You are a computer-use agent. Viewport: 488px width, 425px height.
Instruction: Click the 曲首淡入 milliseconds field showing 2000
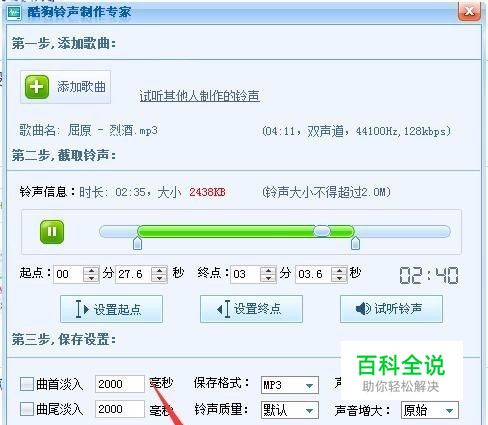(x=120, y=384)
